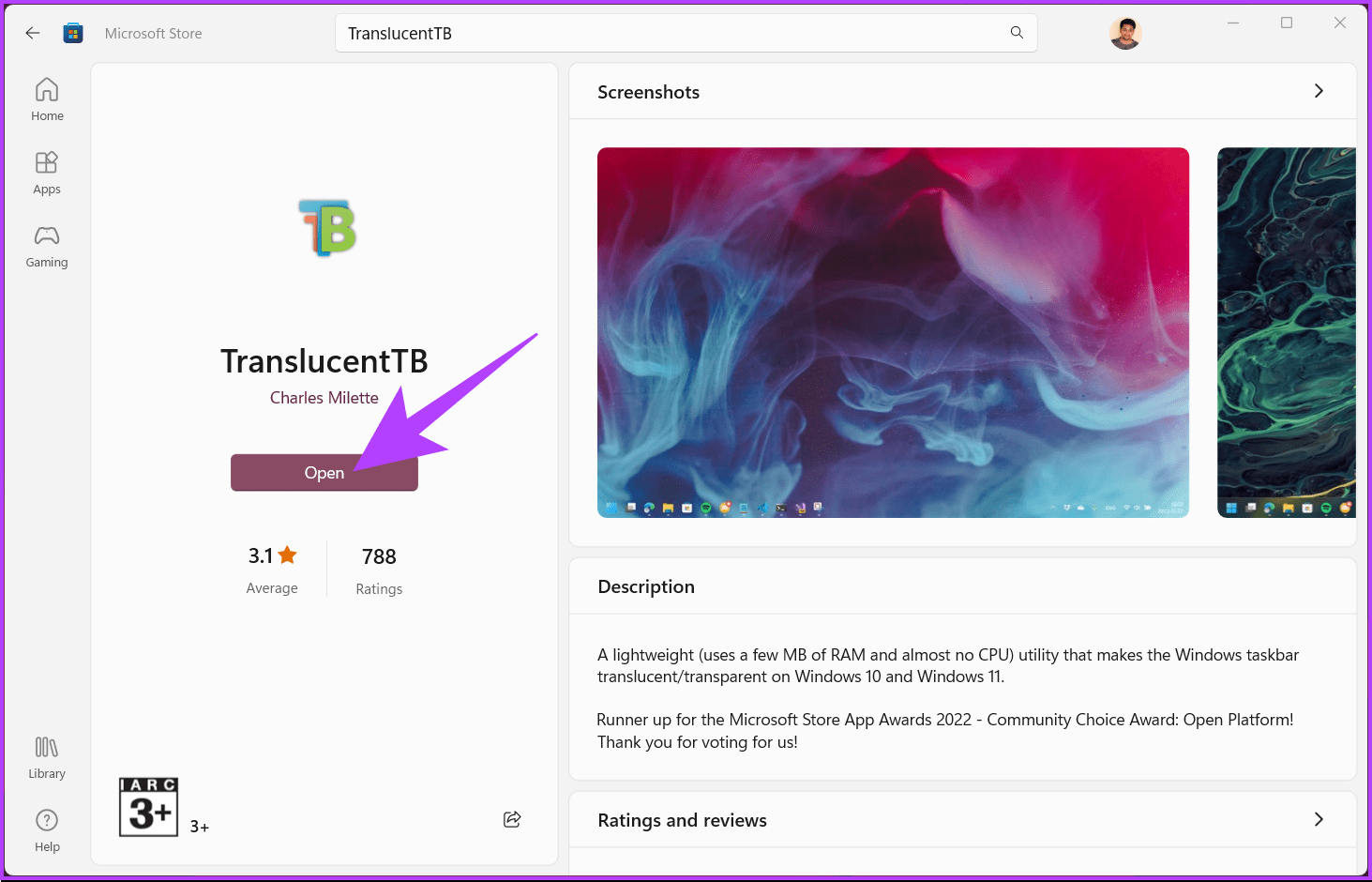Open the Apps section in sidebar
The height and width of the screenshot is (882, 1372).
(x=47, y=173)
